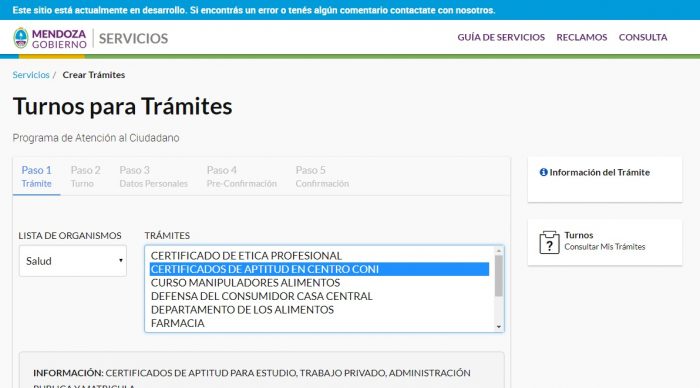Image resolution: width=700 pixels, height=388 pixels.
Task: Click the Mendoza Gobierno crest logo
Action: (x=21, y=38)
